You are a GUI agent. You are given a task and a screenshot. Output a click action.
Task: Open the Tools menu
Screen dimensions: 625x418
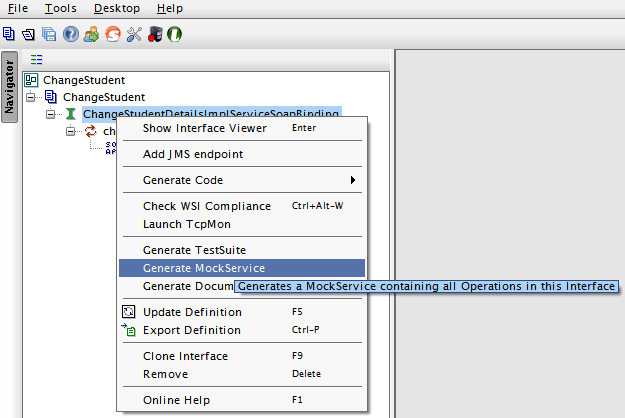(x=60, y=8)
